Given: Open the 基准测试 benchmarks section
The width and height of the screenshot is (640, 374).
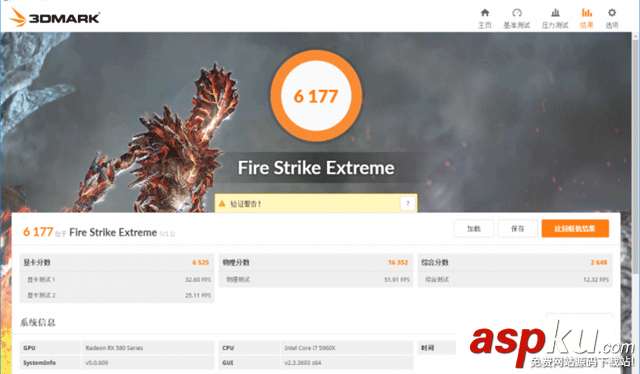Looking at the screenshot, I should tap(516, 19).
